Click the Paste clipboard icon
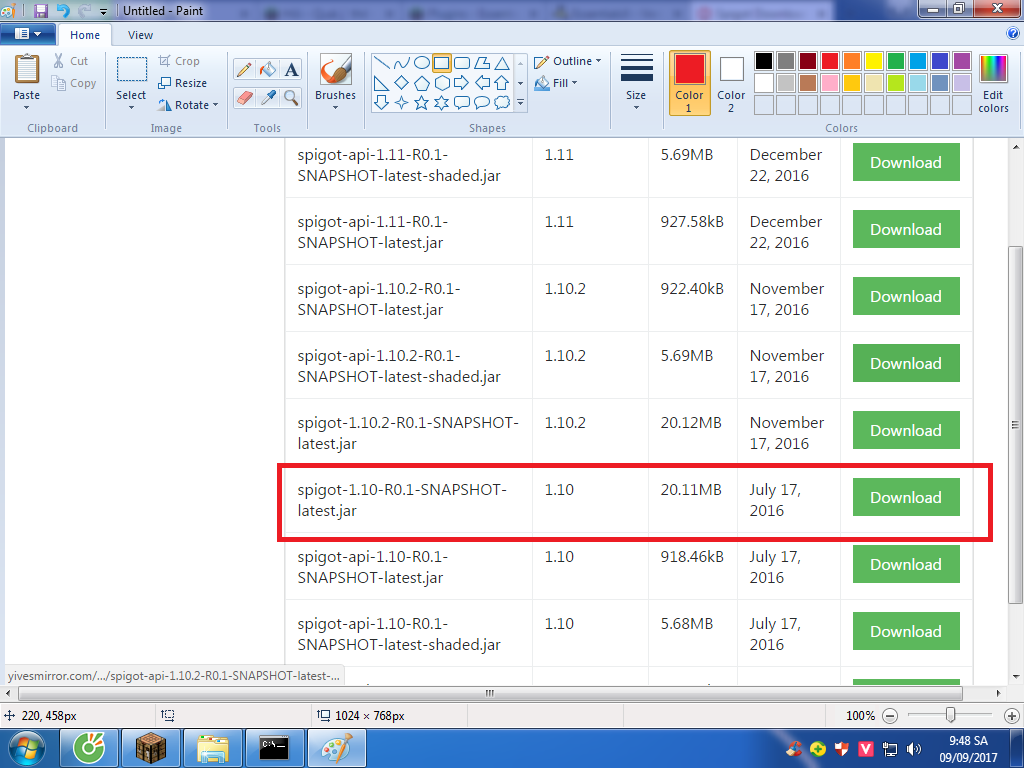This screenshot has width=1024, height=768. pos(27,69)
